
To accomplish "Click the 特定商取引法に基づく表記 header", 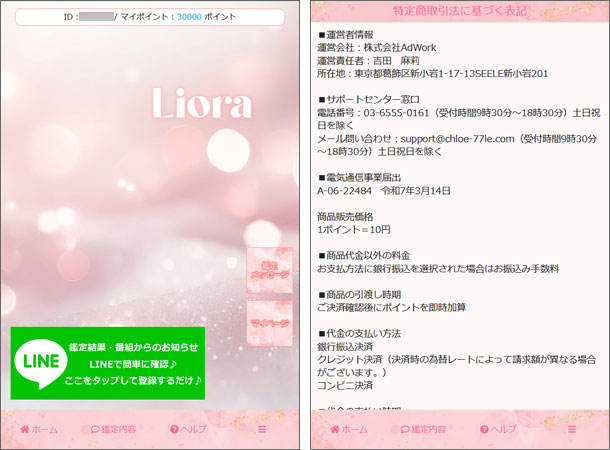I will click(458, 10).
